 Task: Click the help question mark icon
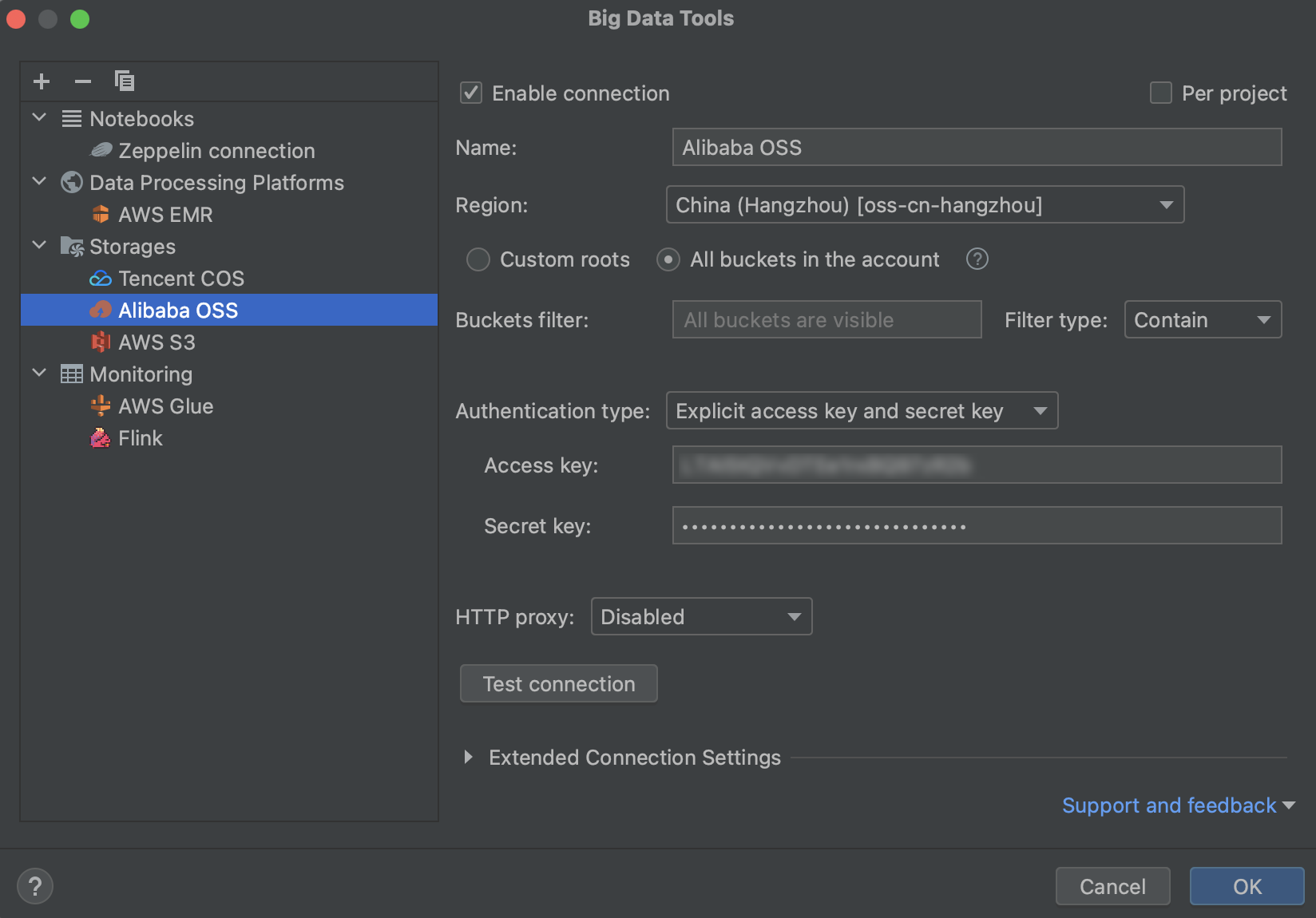[34, 885]
